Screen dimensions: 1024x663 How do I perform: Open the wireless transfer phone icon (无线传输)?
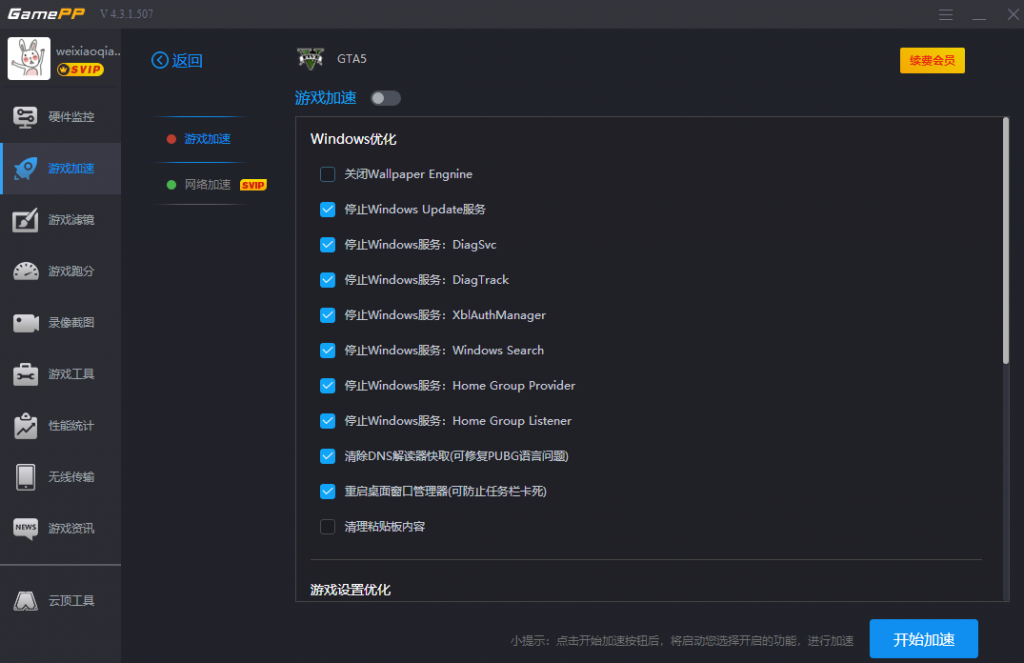[25, 477]
